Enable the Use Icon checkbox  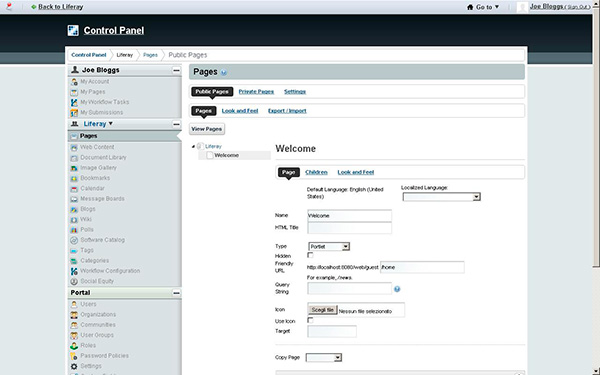tap(310, 320)
